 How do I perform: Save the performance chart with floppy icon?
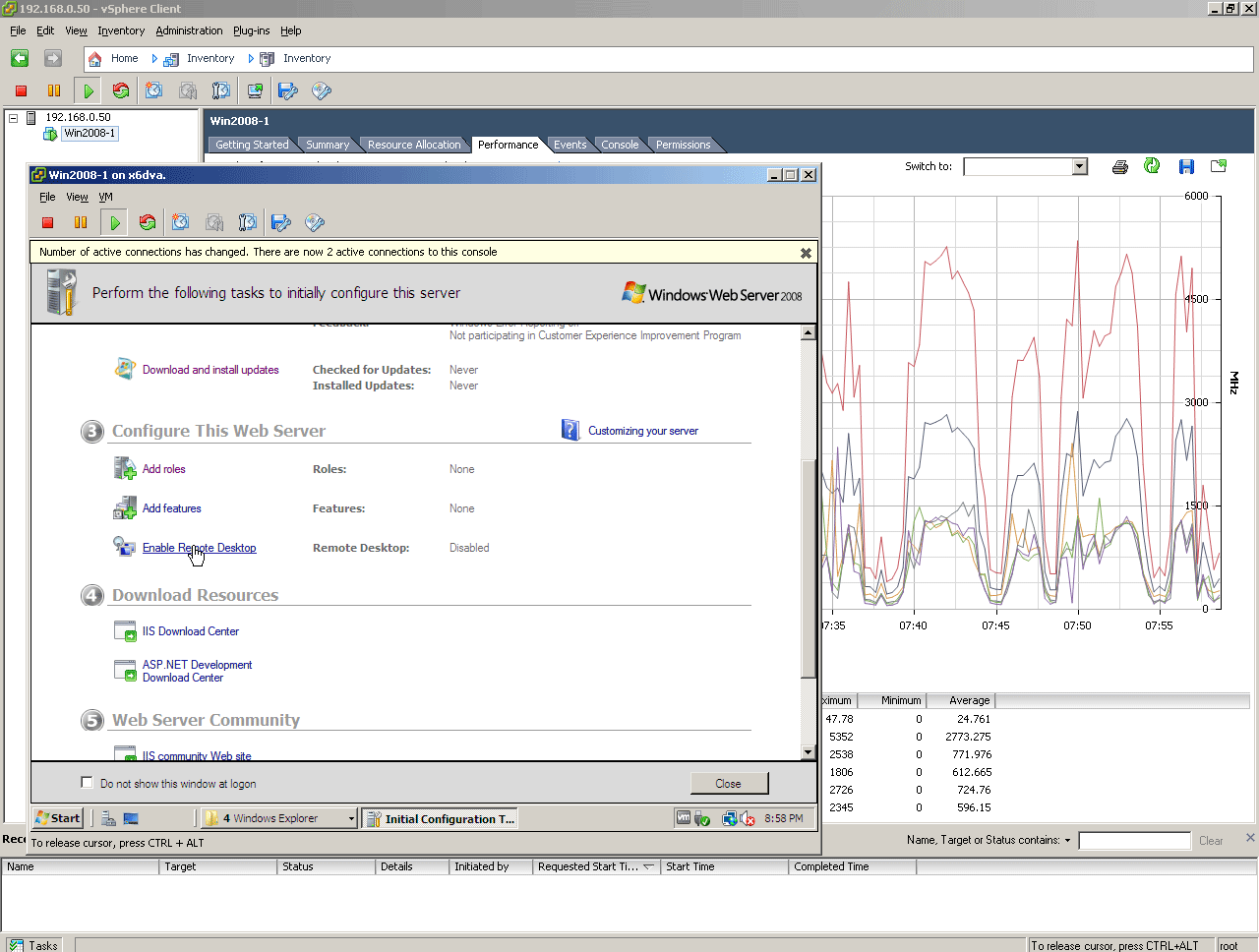1186,167
